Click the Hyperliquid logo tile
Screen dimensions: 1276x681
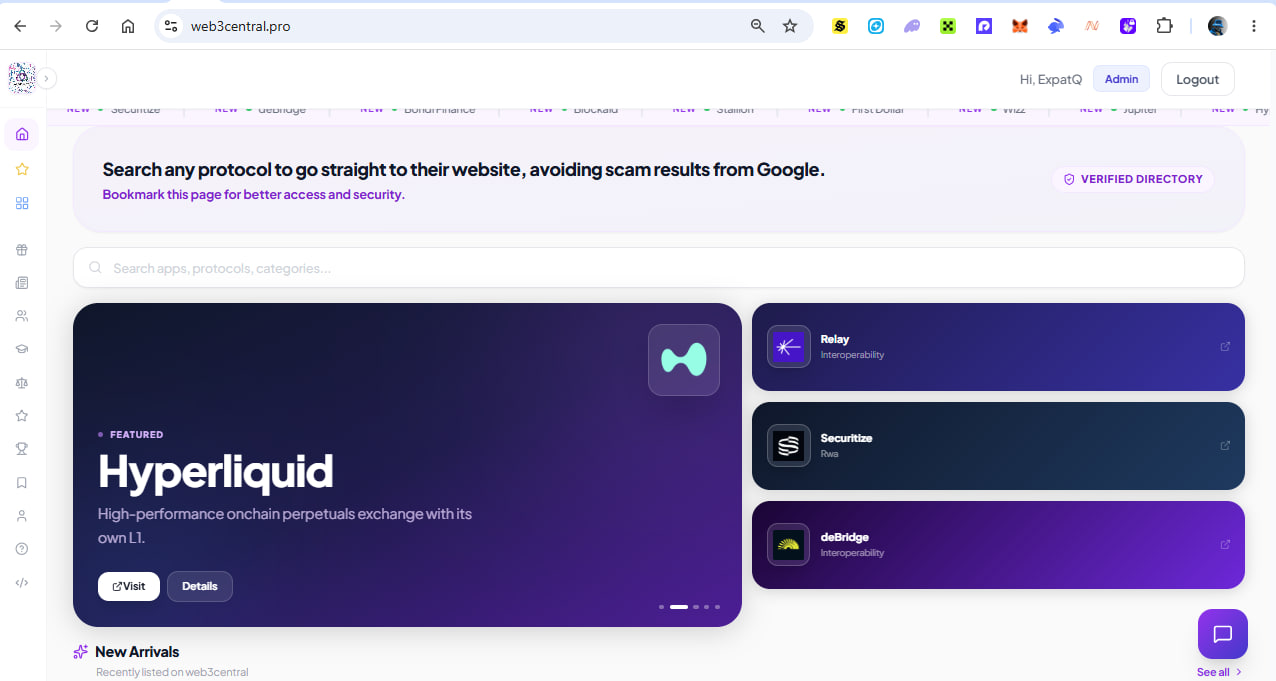coord(684,360)
